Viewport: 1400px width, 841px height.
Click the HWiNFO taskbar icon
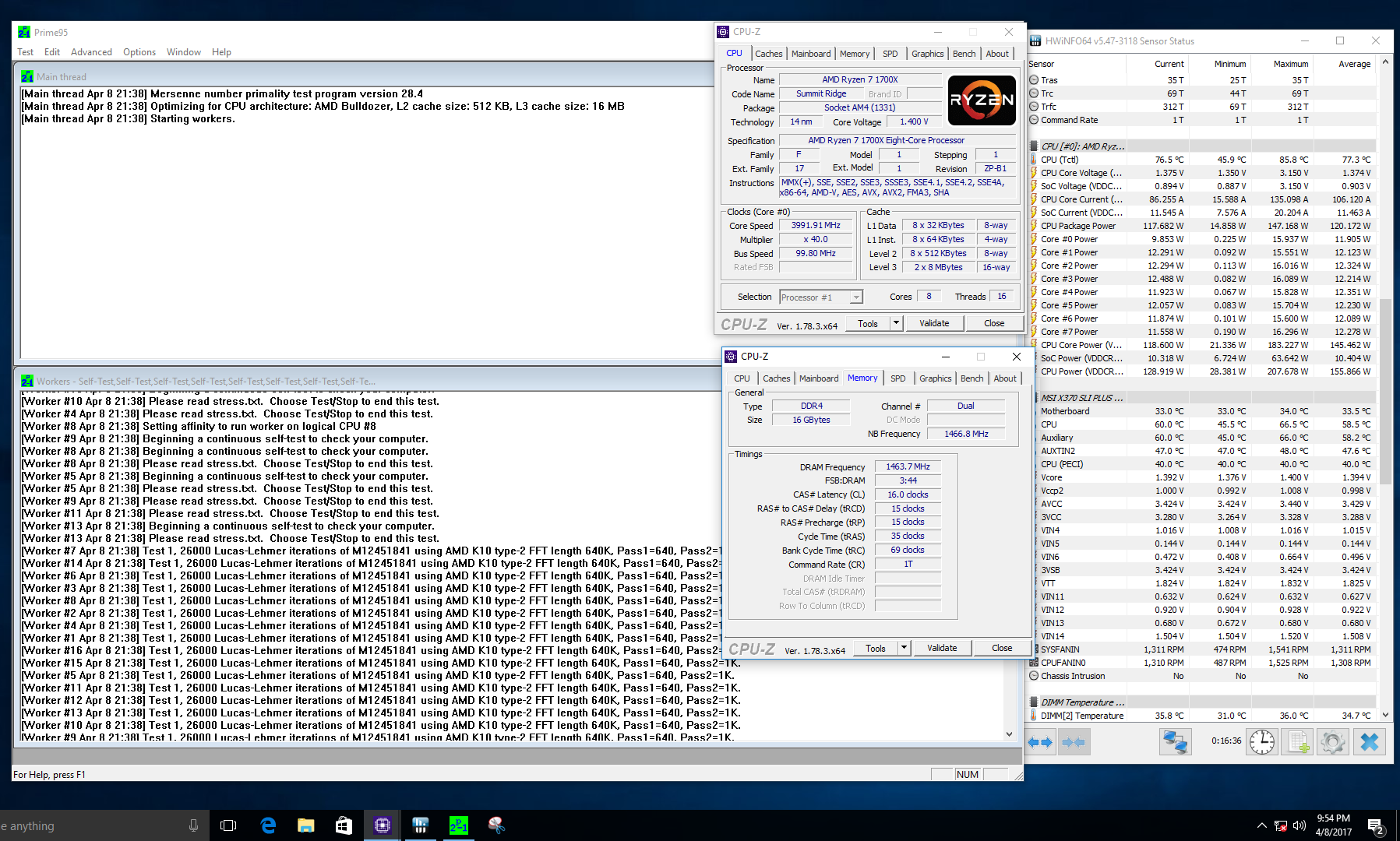tap(421, 825)
